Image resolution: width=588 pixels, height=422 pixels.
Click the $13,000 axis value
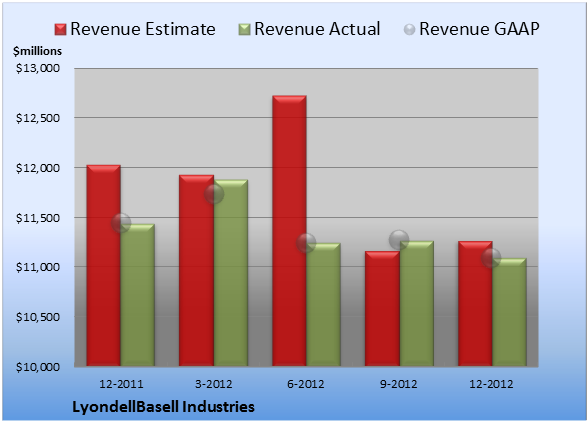pos(38,68)
